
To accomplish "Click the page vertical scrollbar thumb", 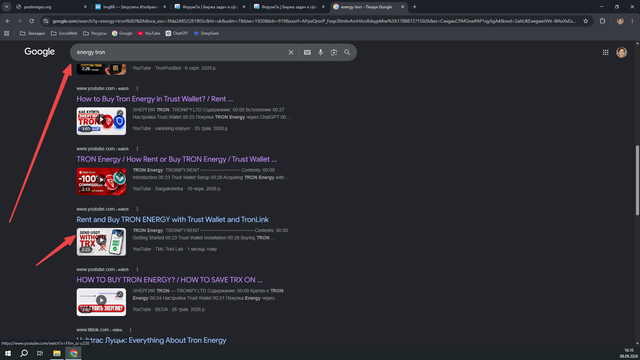I will click(637, 180).
